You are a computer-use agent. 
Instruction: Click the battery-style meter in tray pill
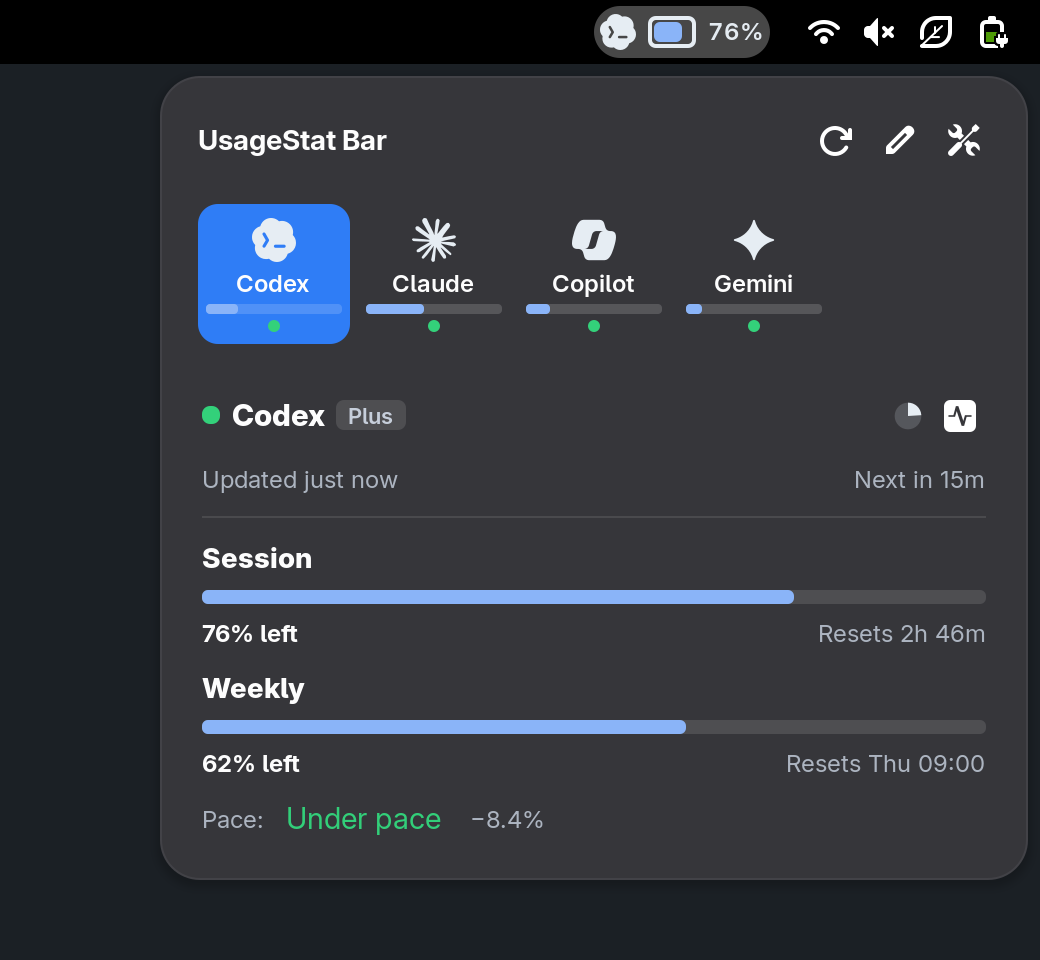[672, 32]
